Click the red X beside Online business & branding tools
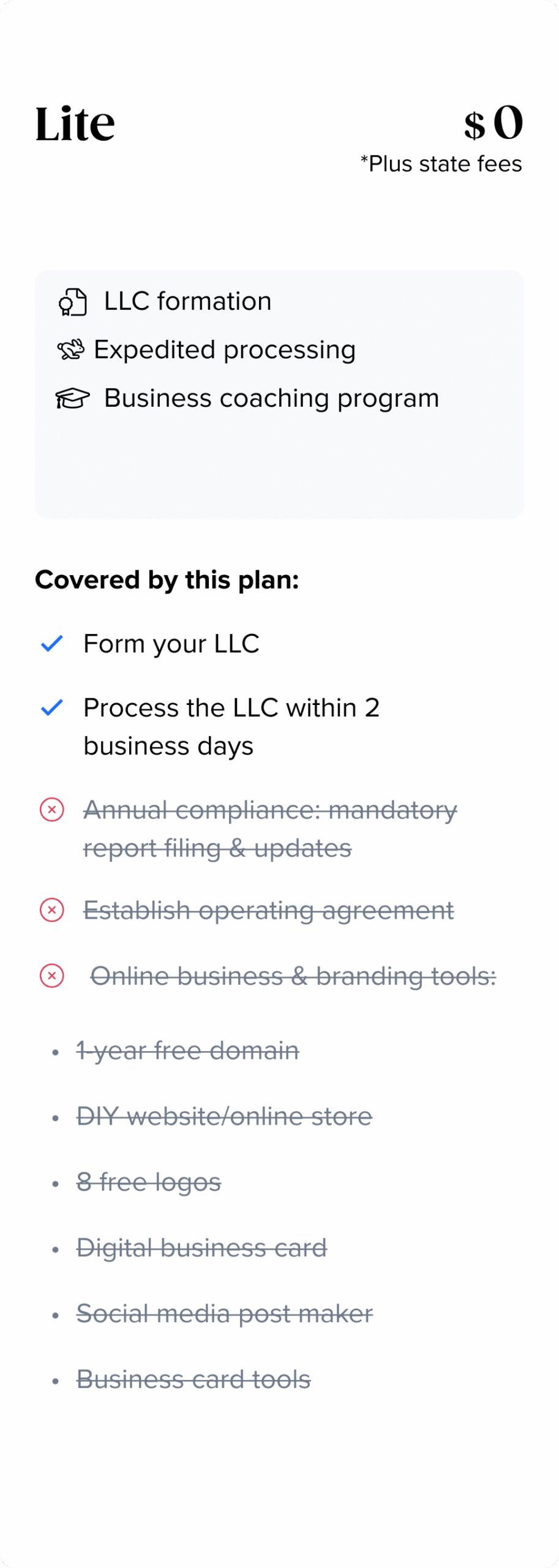 pos(52,976)
